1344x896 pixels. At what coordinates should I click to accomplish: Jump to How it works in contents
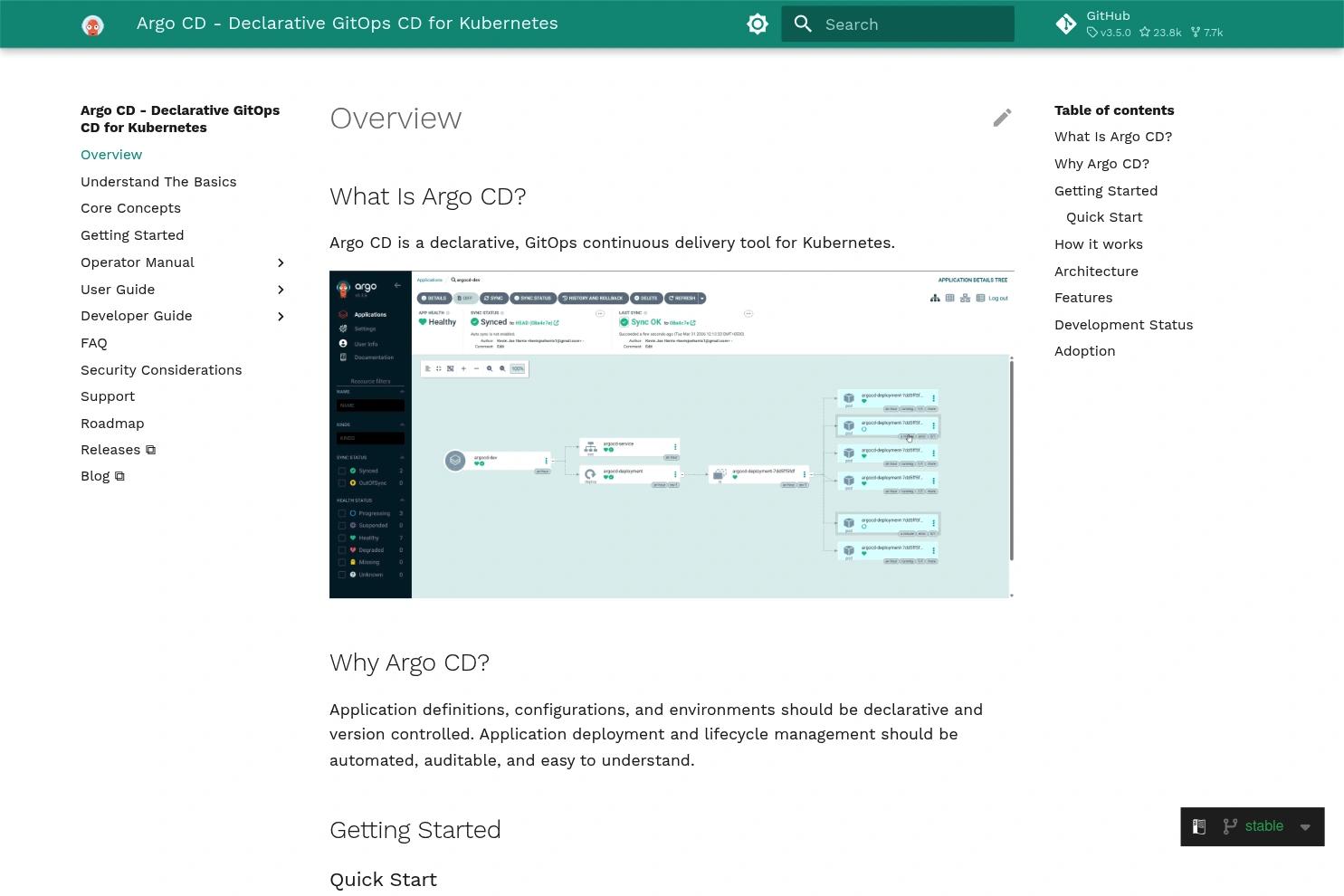pyautogui.click(x=1099, y=244)
